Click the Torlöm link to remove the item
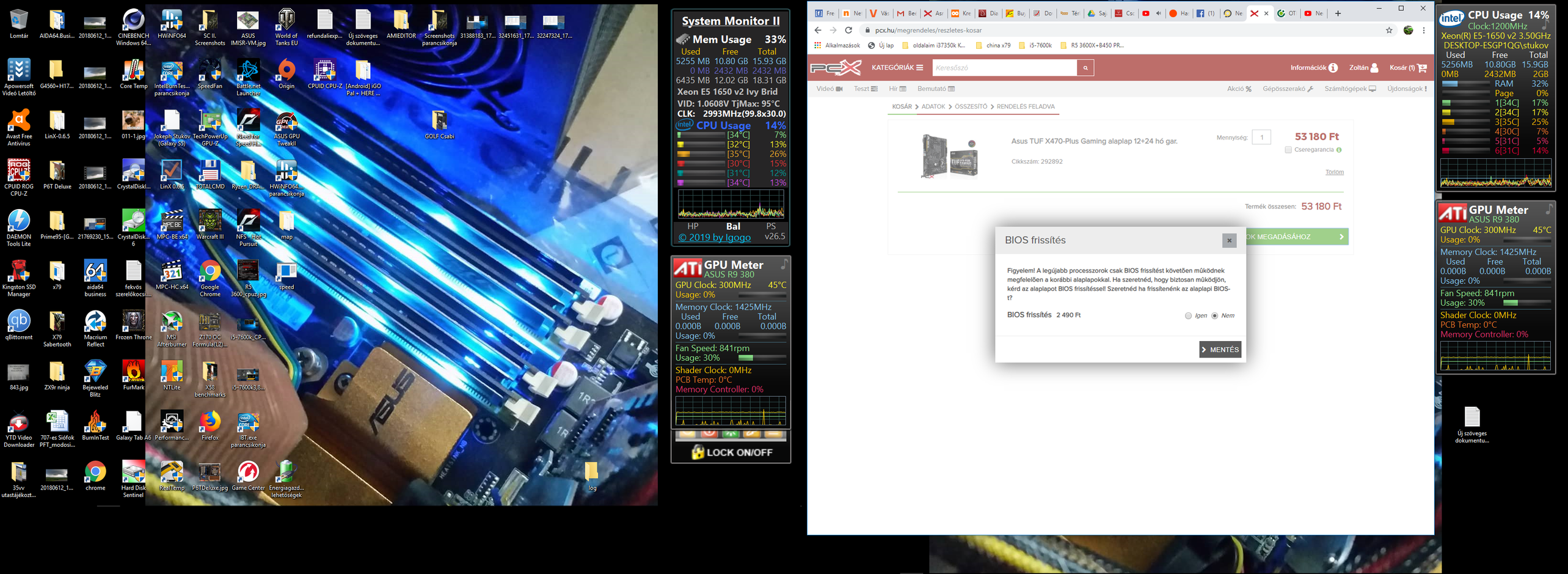 (x=1334, y=172)
